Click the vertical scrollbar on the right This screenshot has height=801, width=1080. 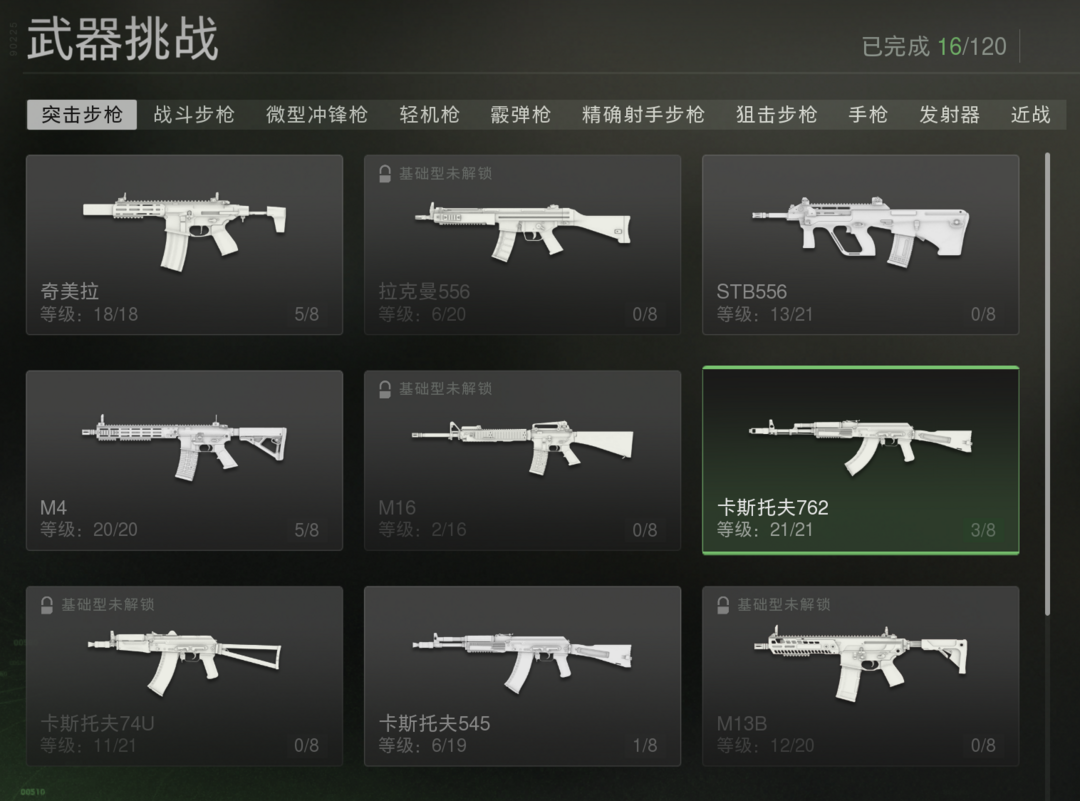[x=1048, y=384]
